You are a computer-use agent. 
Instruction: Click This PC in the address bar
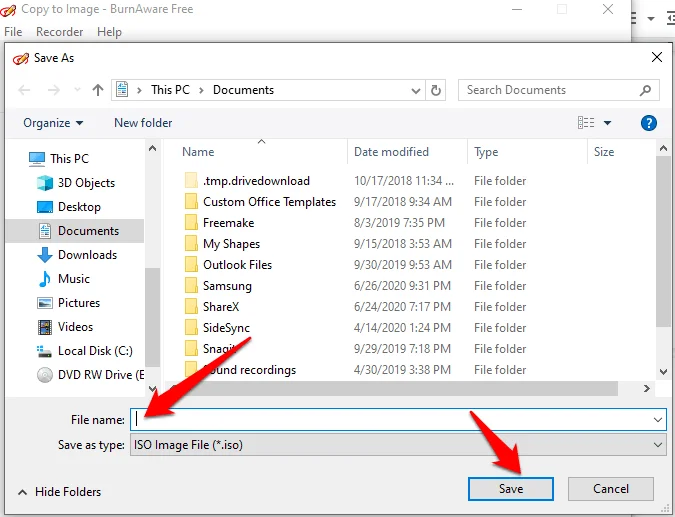pyautogui.click(x=170, y=90)
